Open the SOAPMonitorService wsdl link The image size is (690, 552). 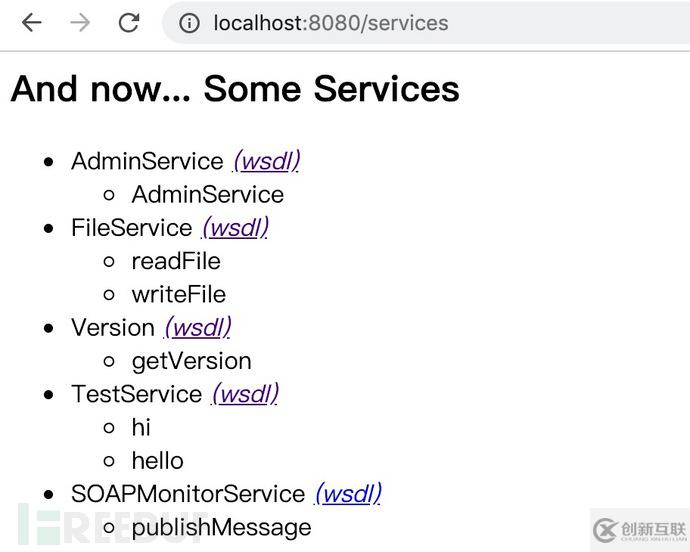[x=347, y=494]
